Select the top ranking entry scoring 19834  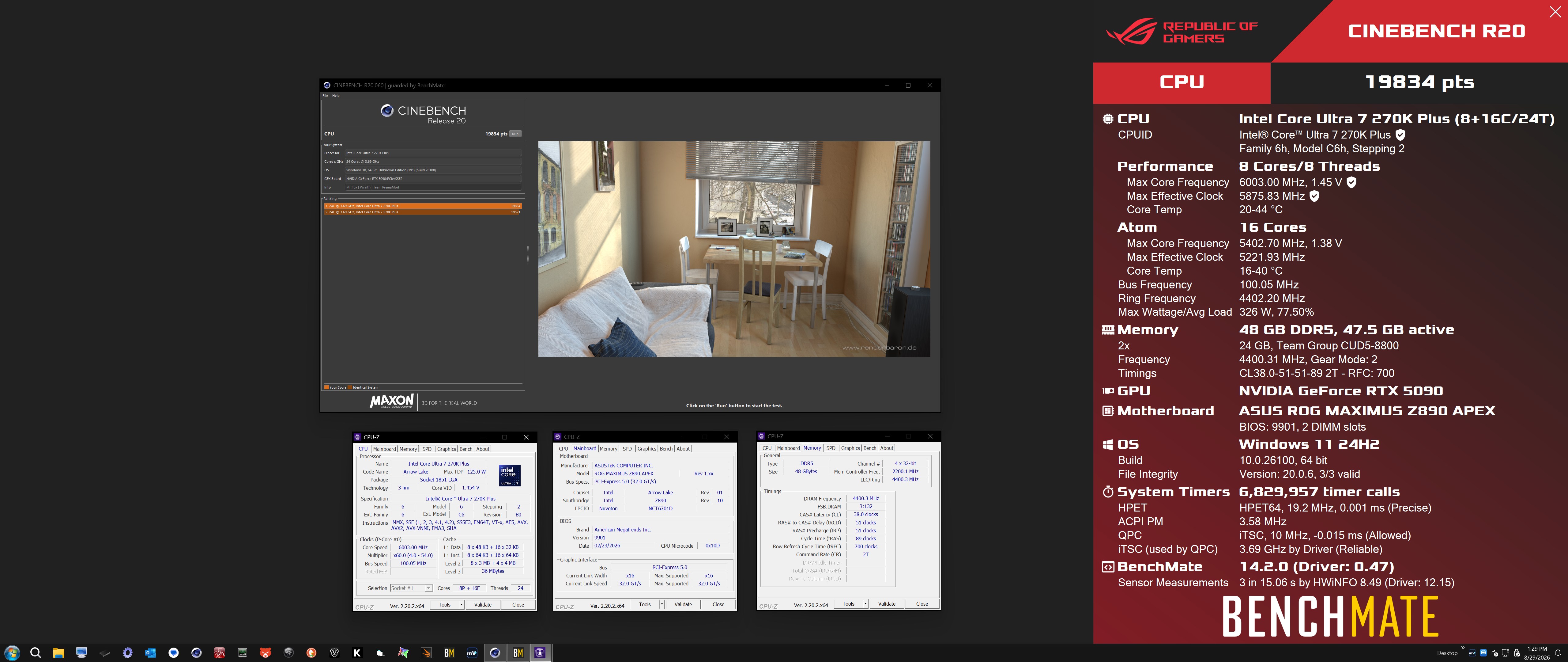(x=422, y=206)
